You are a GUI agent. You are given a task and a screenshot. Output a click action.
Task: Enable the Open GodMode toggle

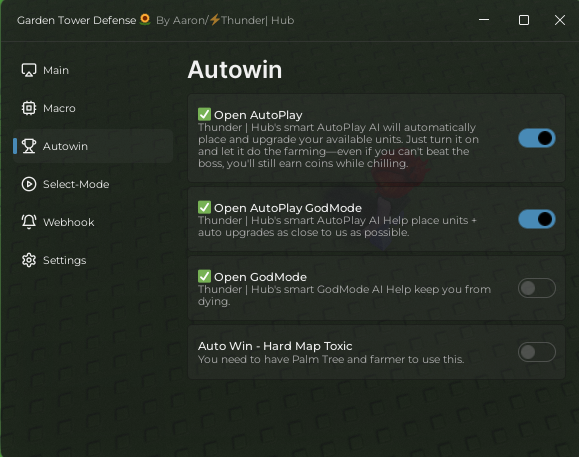(x=537, y=288)
